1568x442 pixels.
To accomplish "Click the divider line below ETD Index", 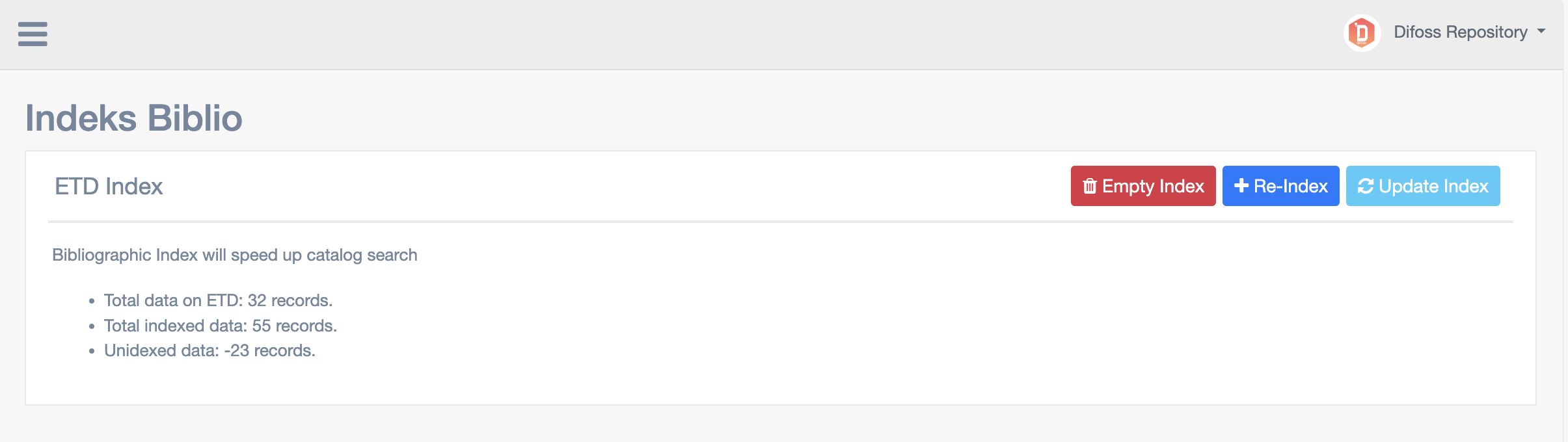I will [x=780, y=222].
